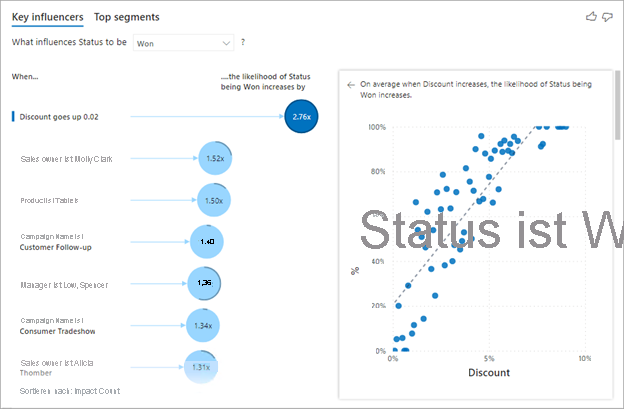Expand dropdown via the chevron arrow
The image size is (624, 409).
point(226,43)
